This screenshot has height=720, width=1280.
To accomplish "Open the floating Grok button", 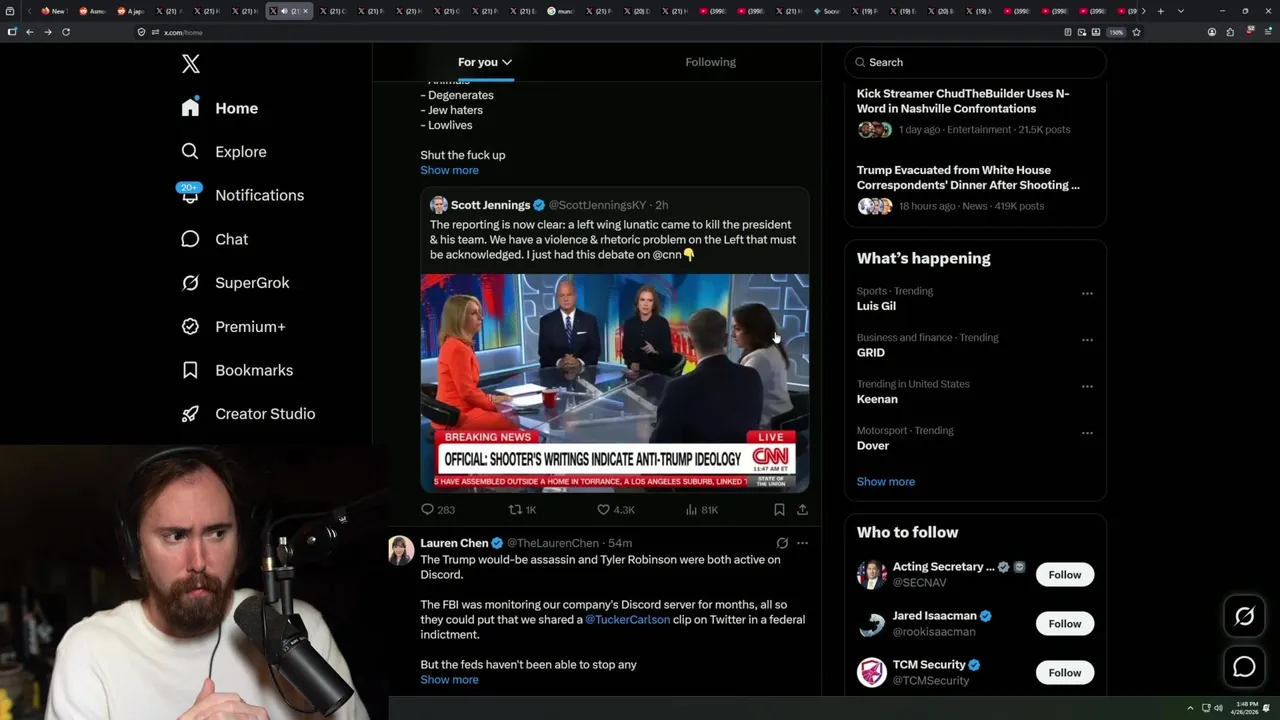I will coord(1244,617).
